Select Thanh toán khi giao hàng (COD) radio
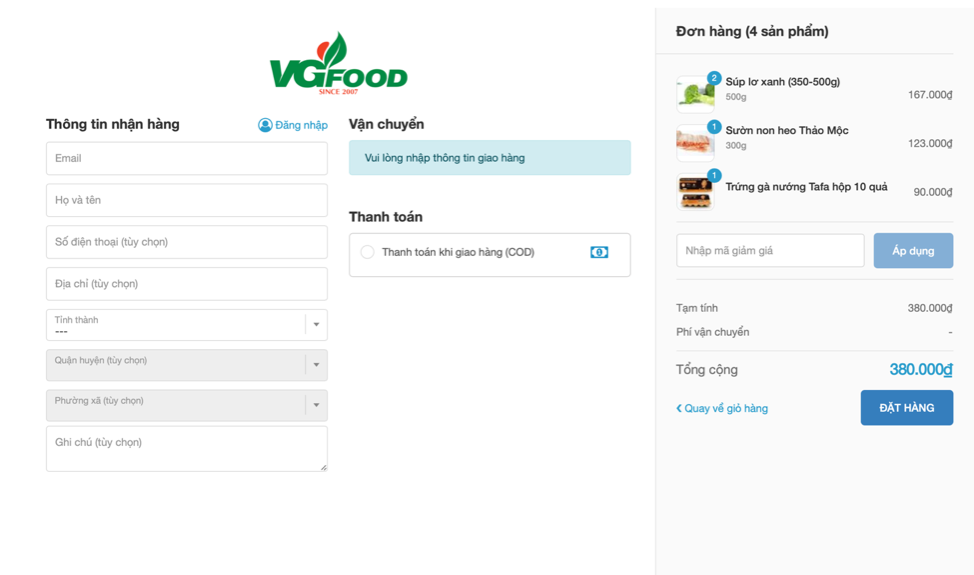The height and width of the screenshot is (575, 974). coord(367,252)
